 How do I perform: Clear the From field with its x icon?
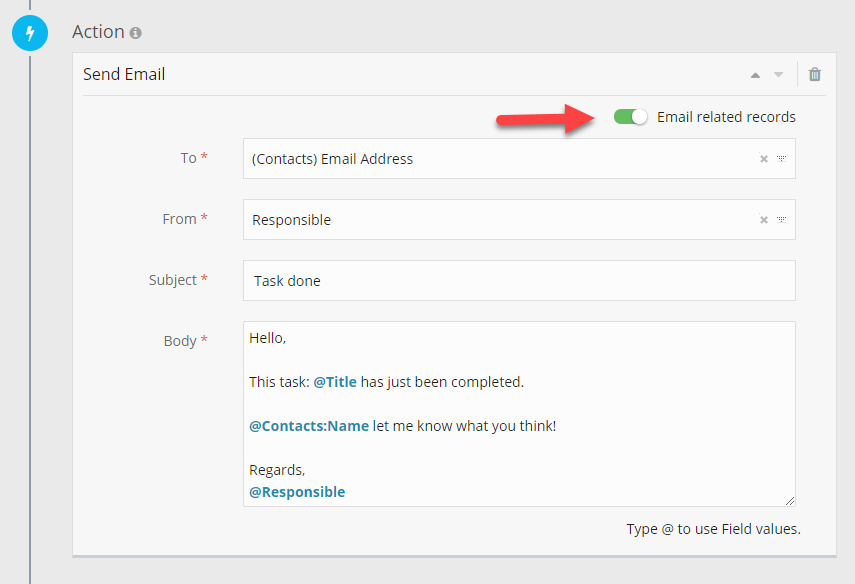point(763,220)
